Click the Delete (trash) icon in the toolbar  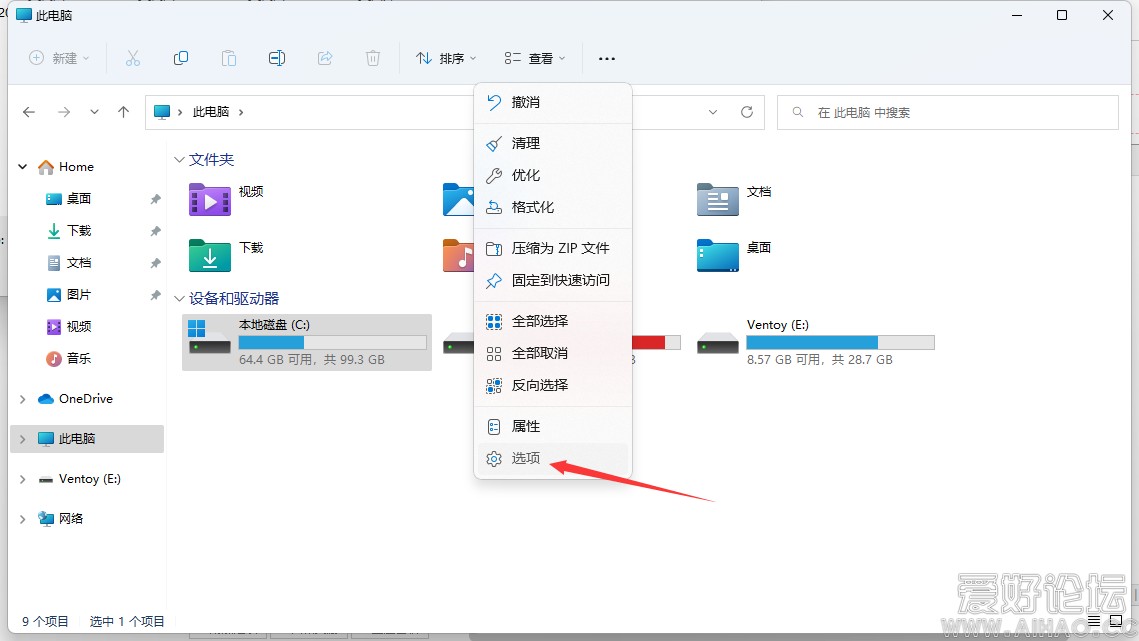click(x=373, y=58)
